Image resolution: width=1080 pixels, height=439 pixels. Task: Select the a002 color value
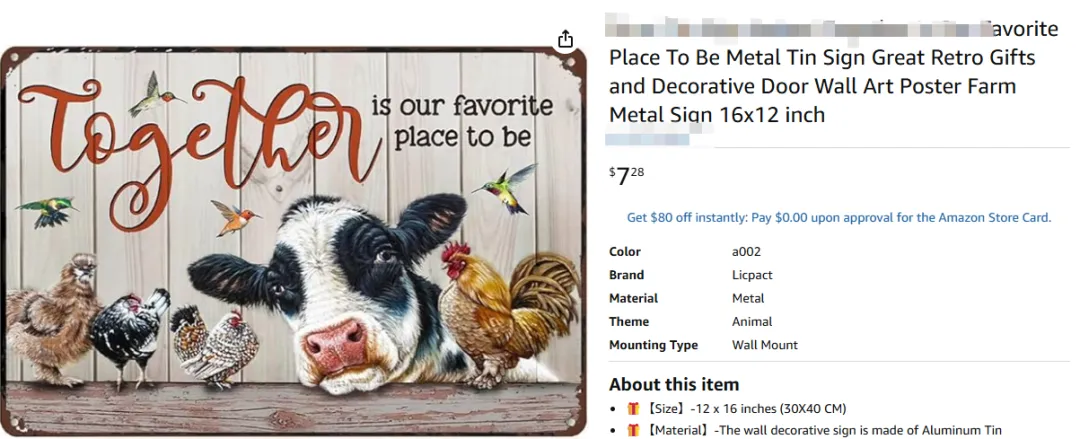coord(747,252)
